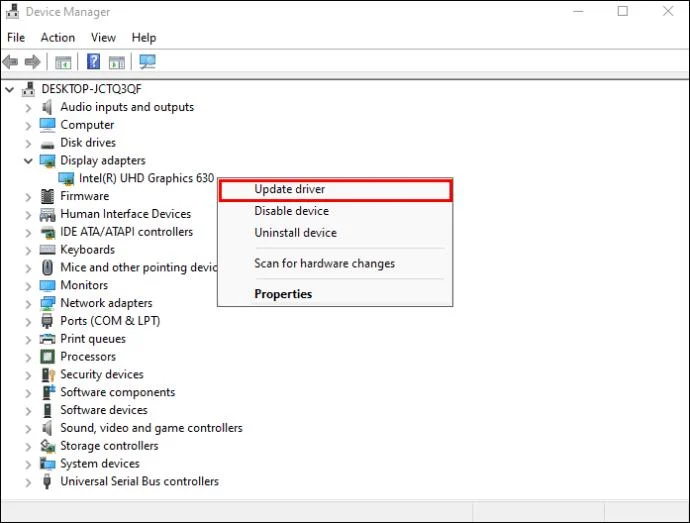Select the Ports (COM & LPT) label
This screenshot has width=690, height=523.
(110, 321)
